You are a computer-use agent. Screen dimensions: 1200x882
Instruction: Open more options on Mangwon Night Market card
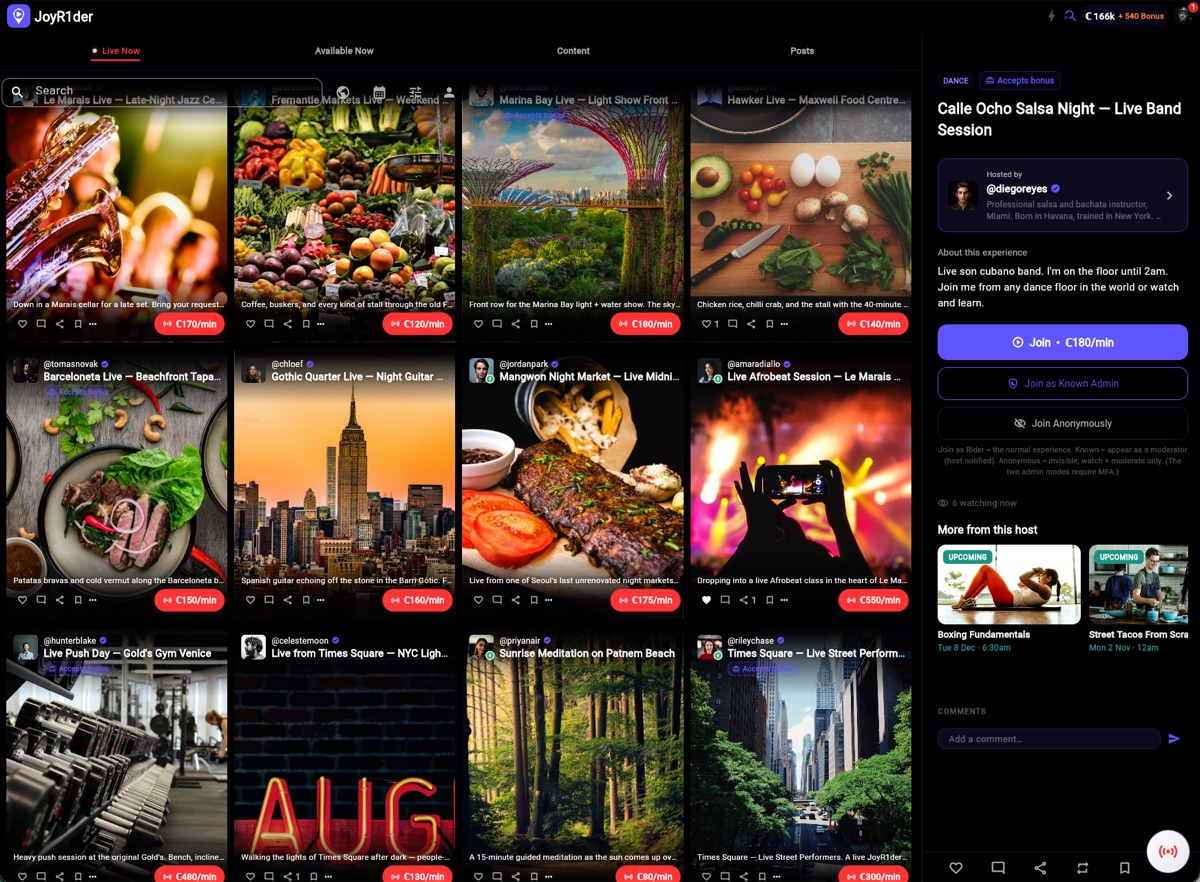(549, 600)
